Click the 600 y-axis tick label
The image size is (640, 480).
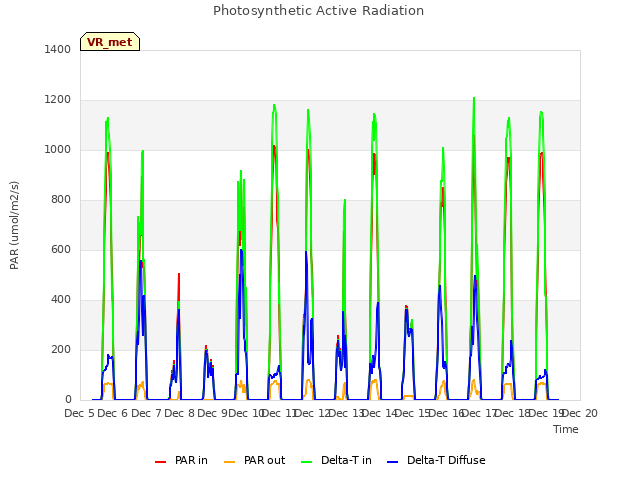point(61,249)
